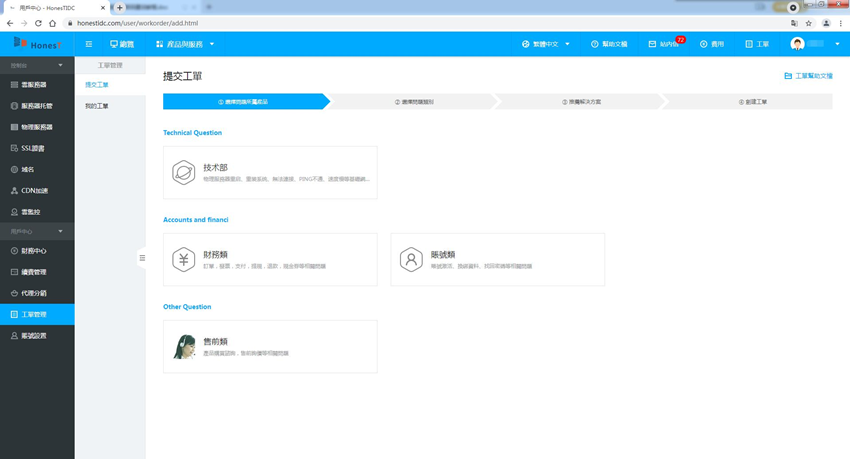Go to SSL證書 certificates page
This screenshot has height=459, width=850.
37,148
